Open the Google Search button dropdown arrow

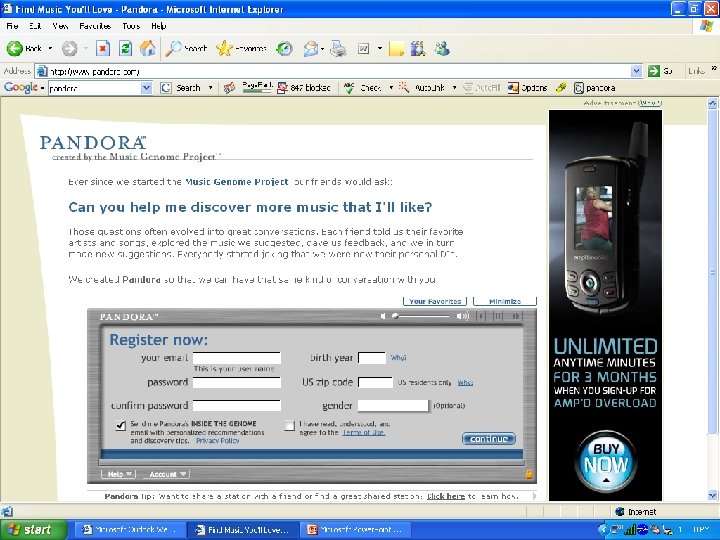pos(210,88)
